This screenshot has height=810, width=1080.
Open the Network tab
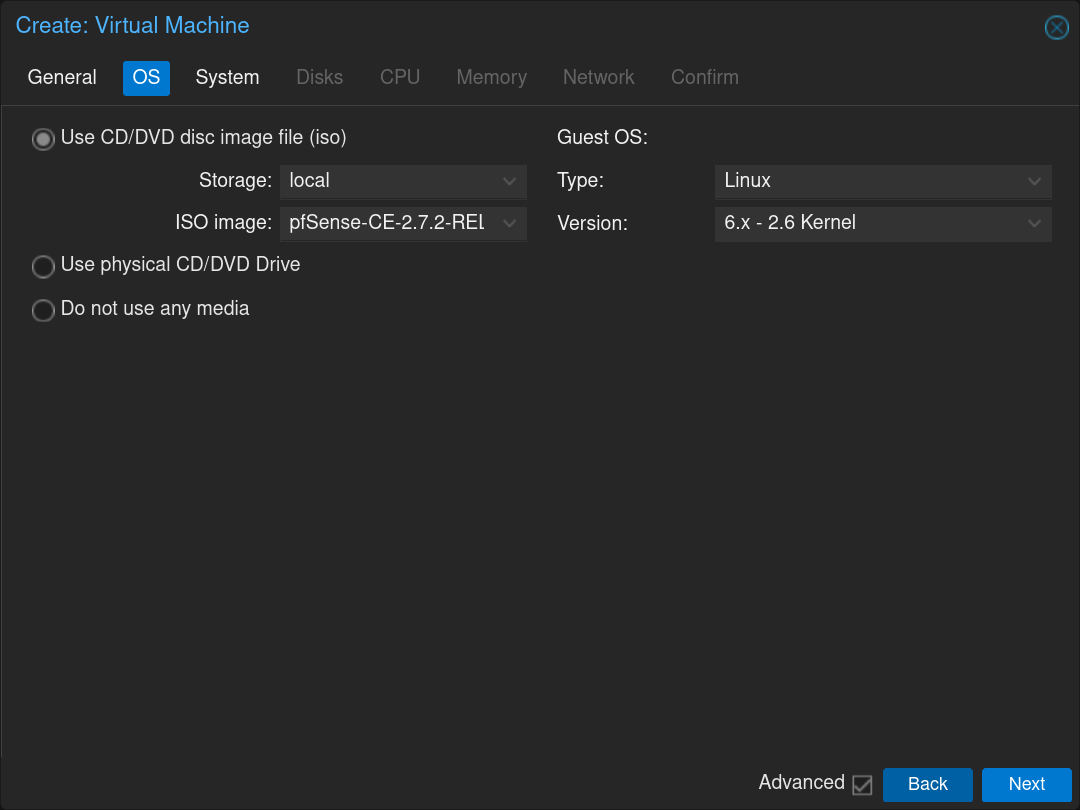[x=599, y=77]
